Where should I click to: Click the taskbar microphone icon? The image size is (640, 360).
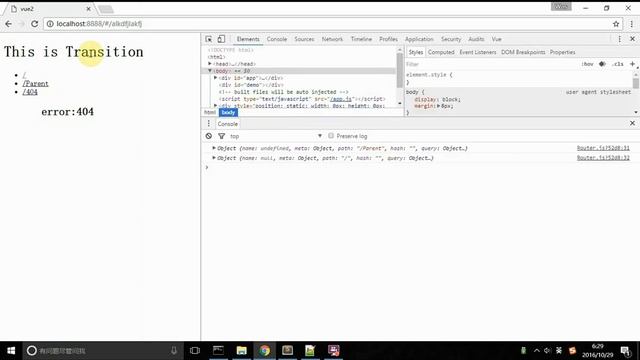coord(174,351)
